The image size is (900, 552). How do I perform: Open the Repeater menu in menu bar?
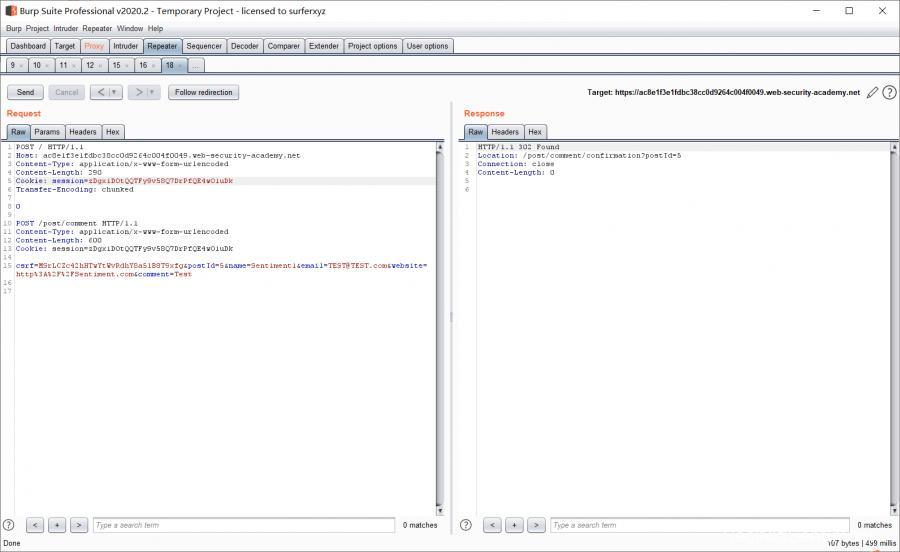pos(97,29)
